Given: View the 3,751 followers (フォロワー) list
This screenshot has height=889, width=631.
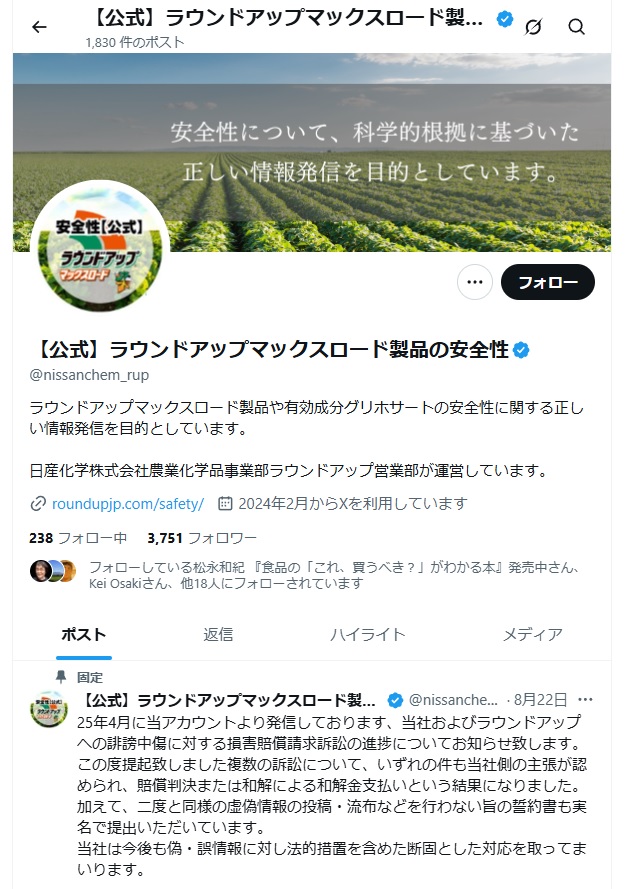Looking at the screenshot, I should click(202, 538).
